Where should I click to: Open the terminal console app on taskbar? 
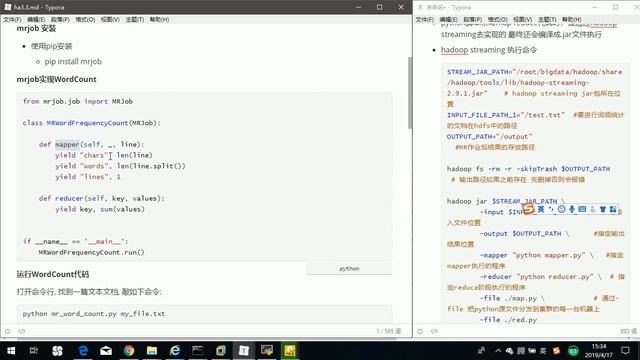198,351
